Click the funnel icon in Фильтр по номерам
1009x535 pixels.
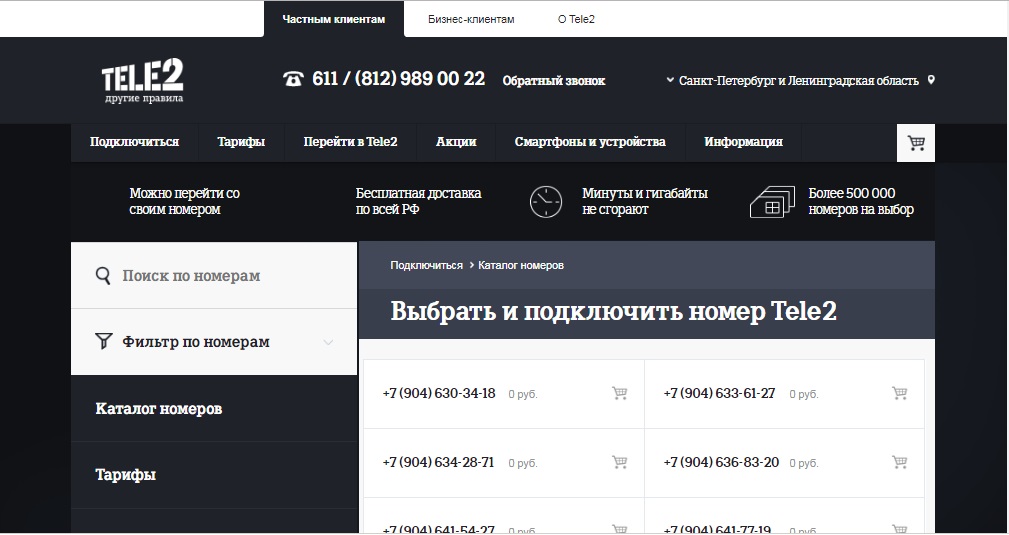point(103,341)
